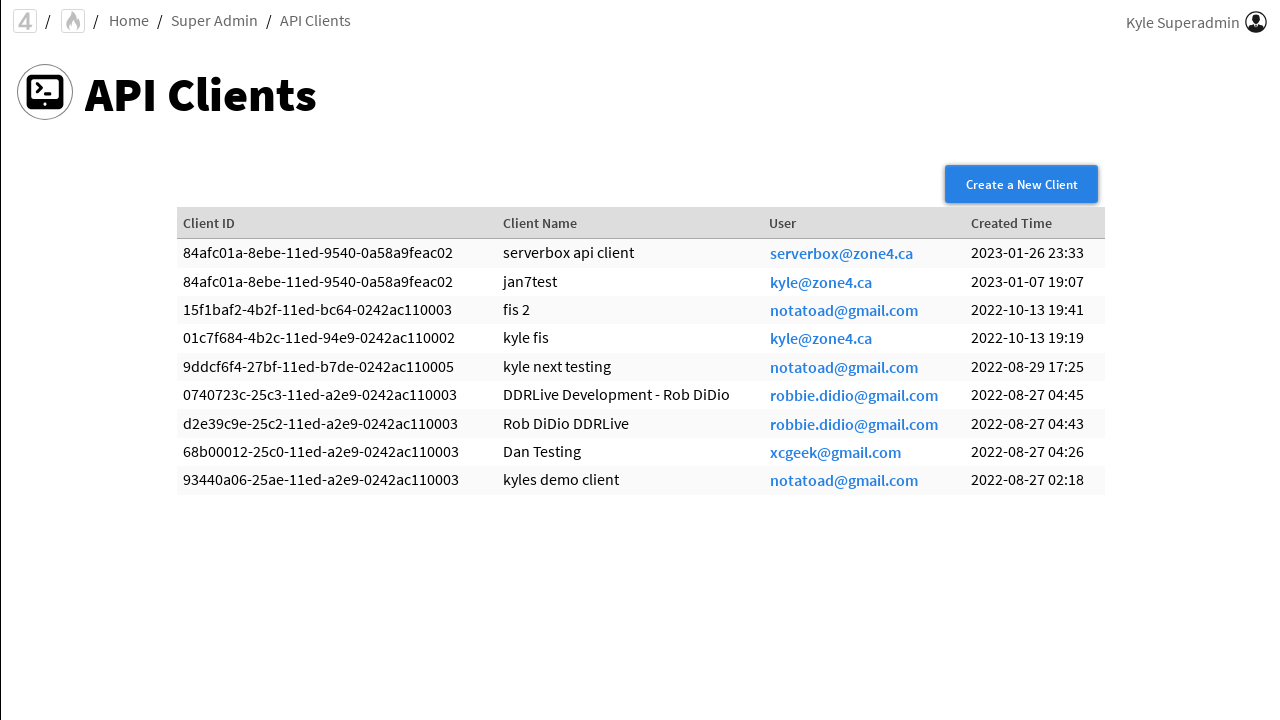Open notatoad@gmail.com link for fis 2

coord(843,311)
